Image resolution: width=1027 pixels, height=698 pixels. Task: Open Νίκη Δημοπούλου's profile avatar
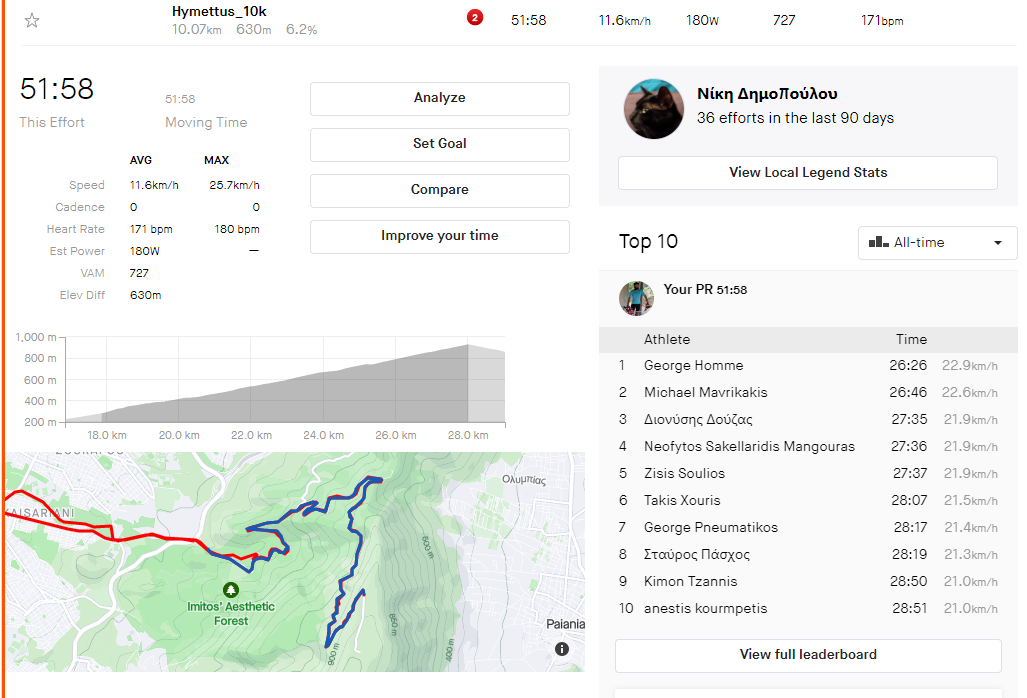pos(654,109)
